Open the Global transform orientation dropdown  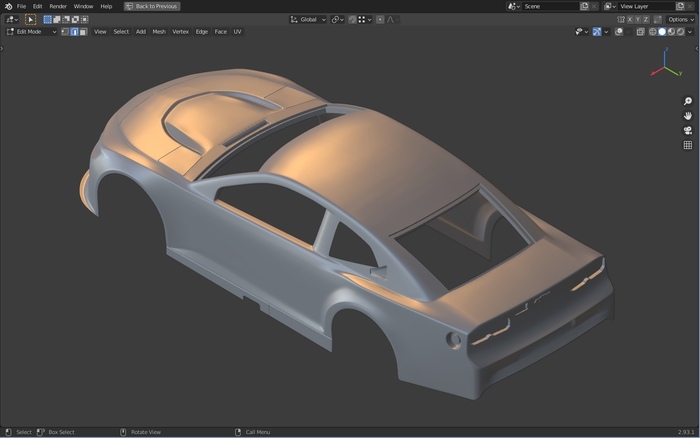[x=308, y=19]
